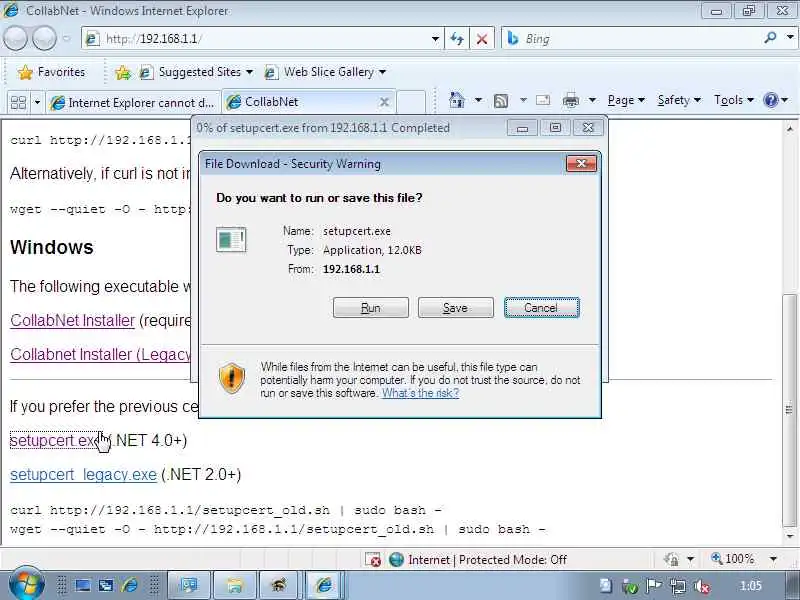Click the Print toolbar icon
Viewport: 800px width, 600px height.
(x=570, y=101)
